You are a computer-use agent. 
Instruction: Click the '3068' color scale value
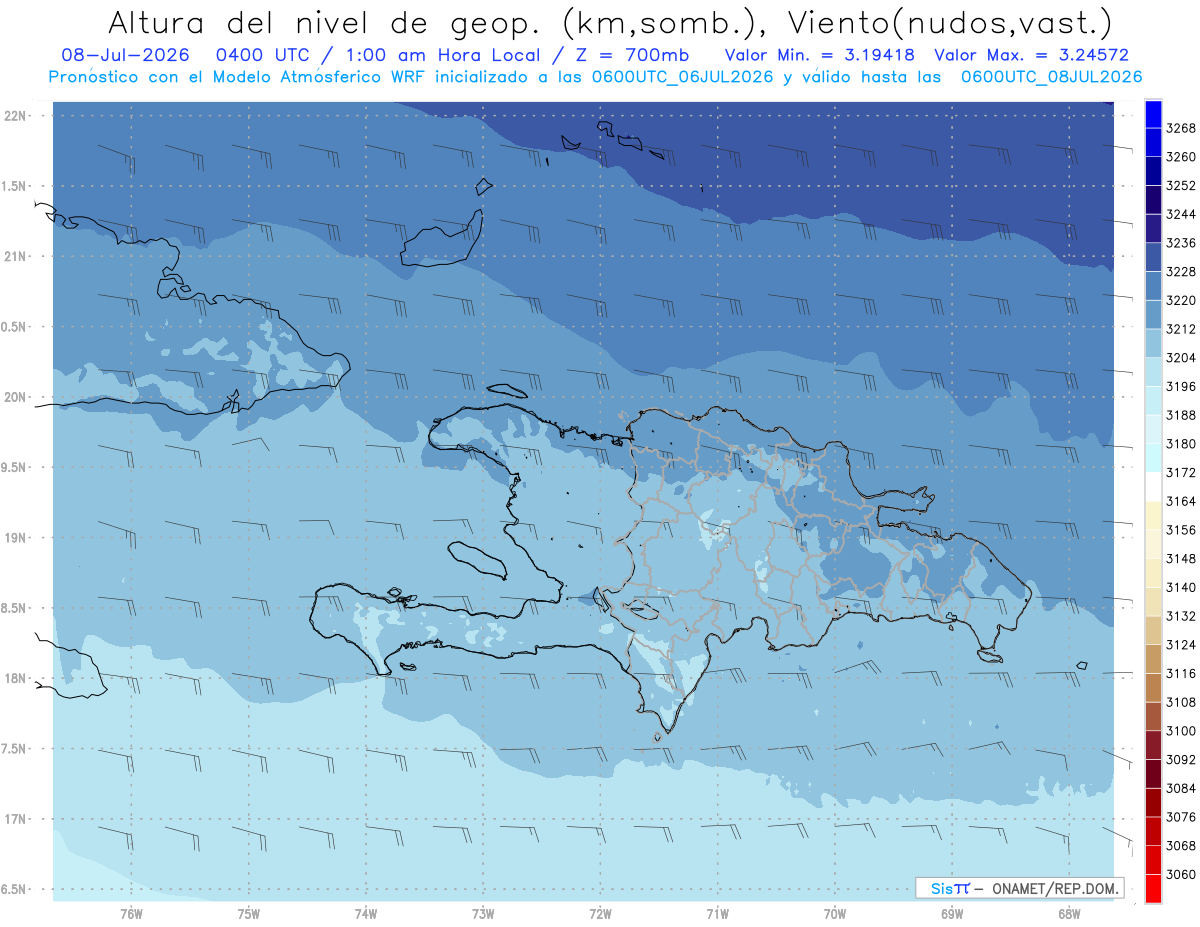[x=1181, y=845]
